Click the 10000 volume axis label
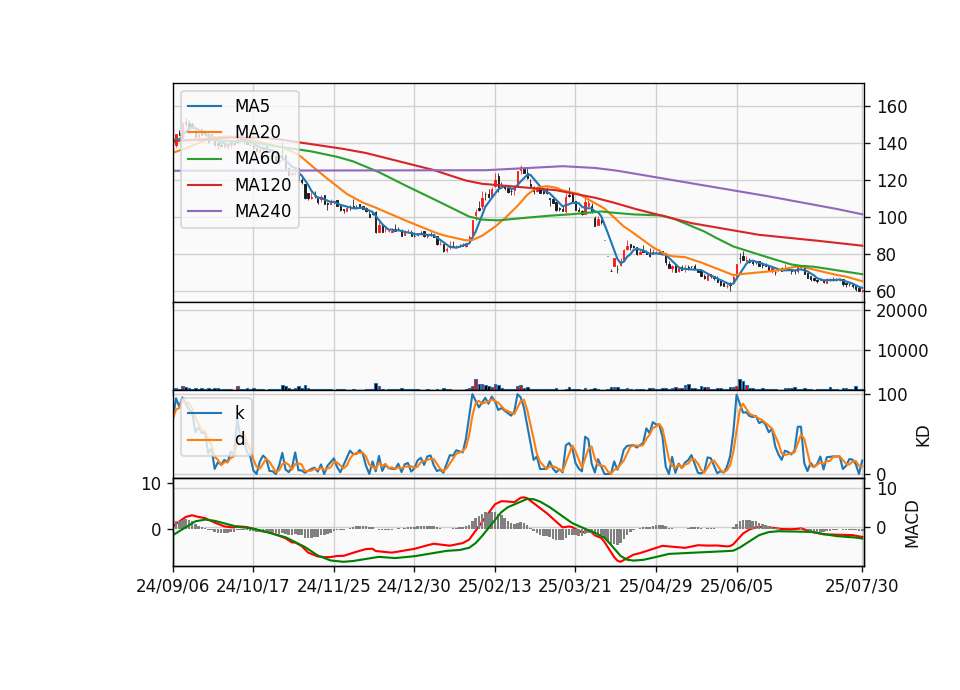This screenshot has width=960, height=690. [900, 351]
